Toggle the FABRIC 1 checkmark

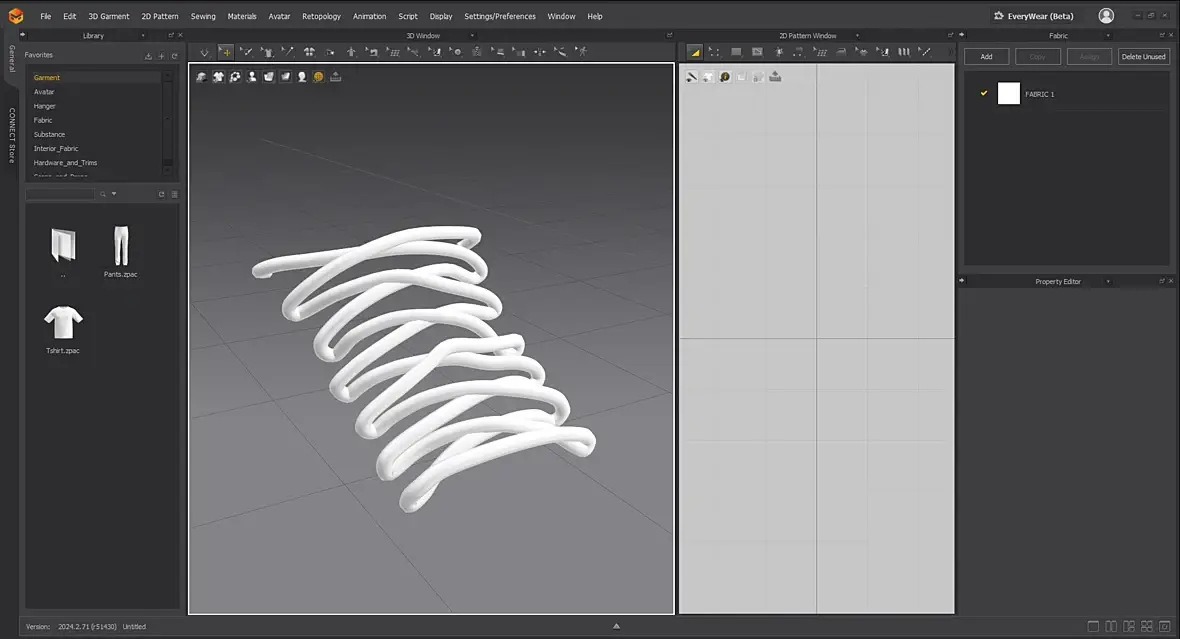pos(984,93)
